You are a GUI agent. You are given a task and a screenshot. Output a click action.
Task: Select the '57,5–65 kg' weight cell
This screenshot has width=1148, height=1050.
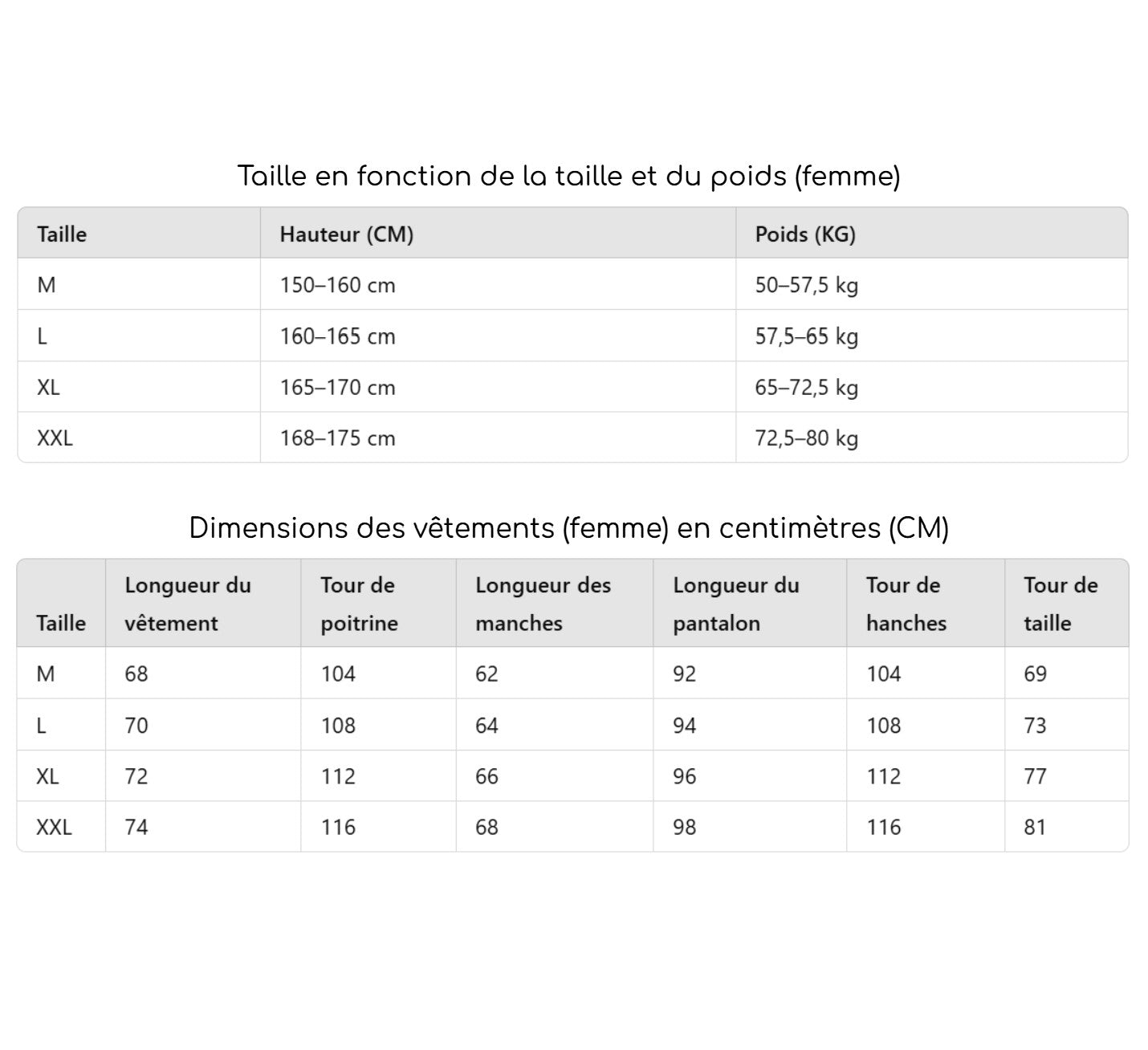point(806,336)
